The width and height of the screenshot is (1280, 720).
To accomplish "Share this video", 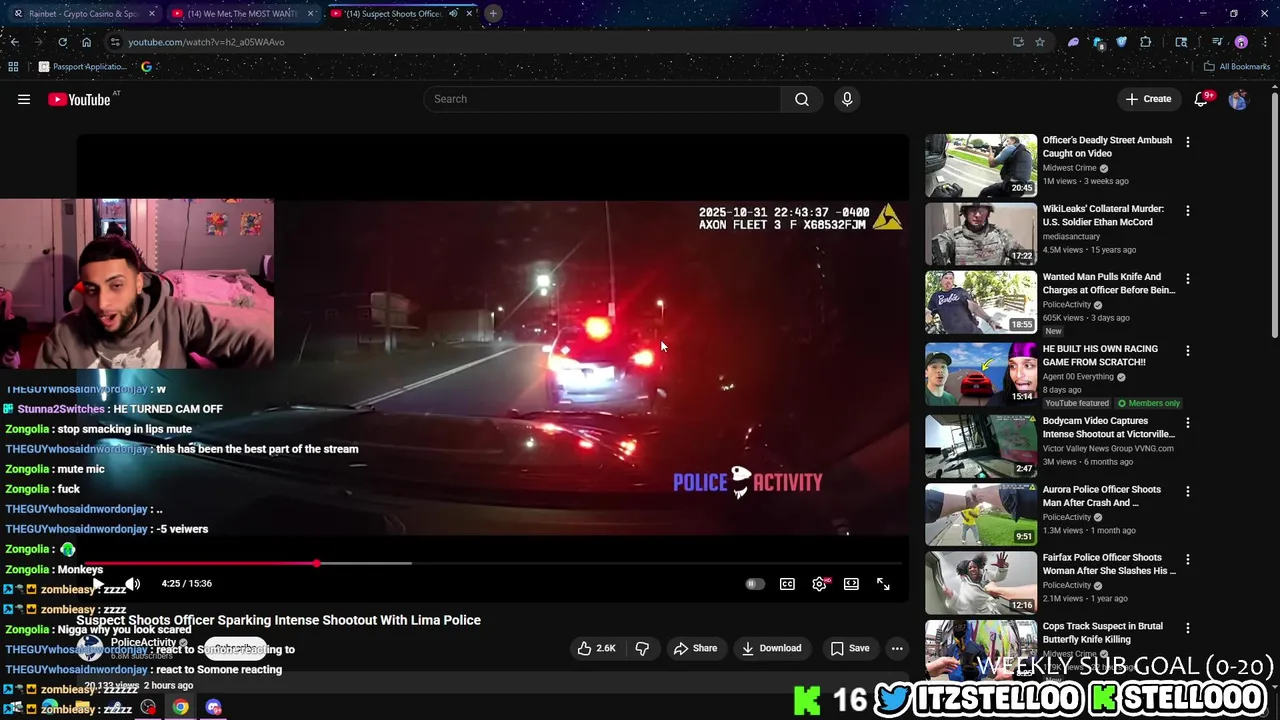I will [x=695, y=648].
